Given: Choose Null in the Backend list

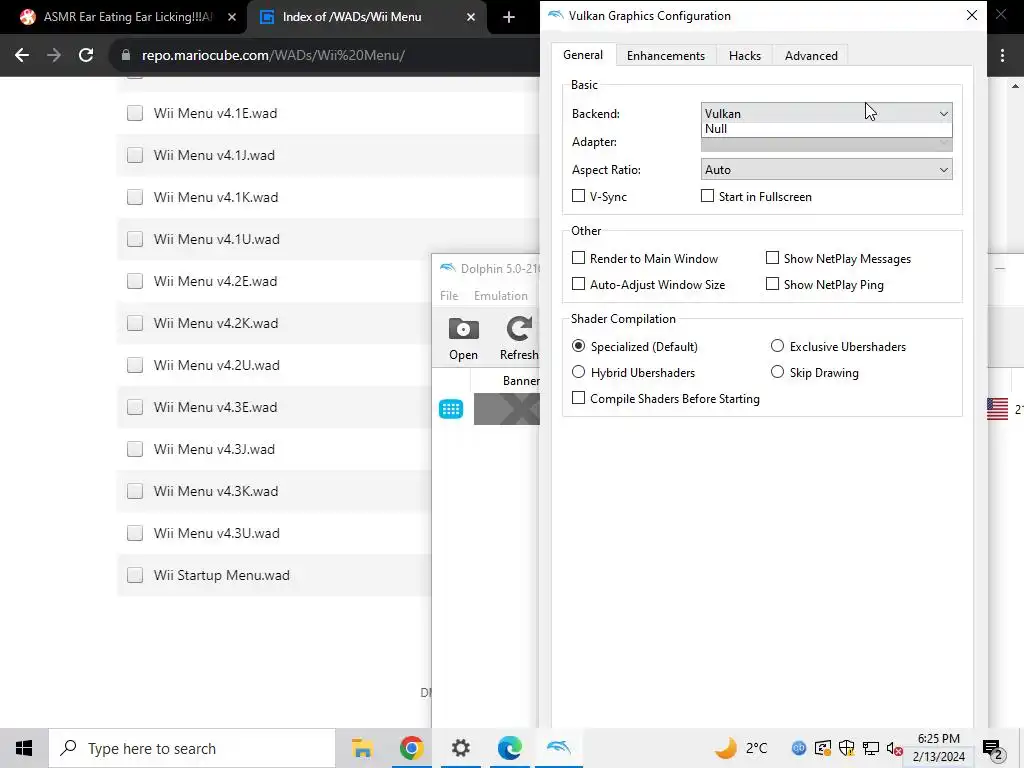Looking at the screenshot, I should pyautogui.click(x=826, y=129).
